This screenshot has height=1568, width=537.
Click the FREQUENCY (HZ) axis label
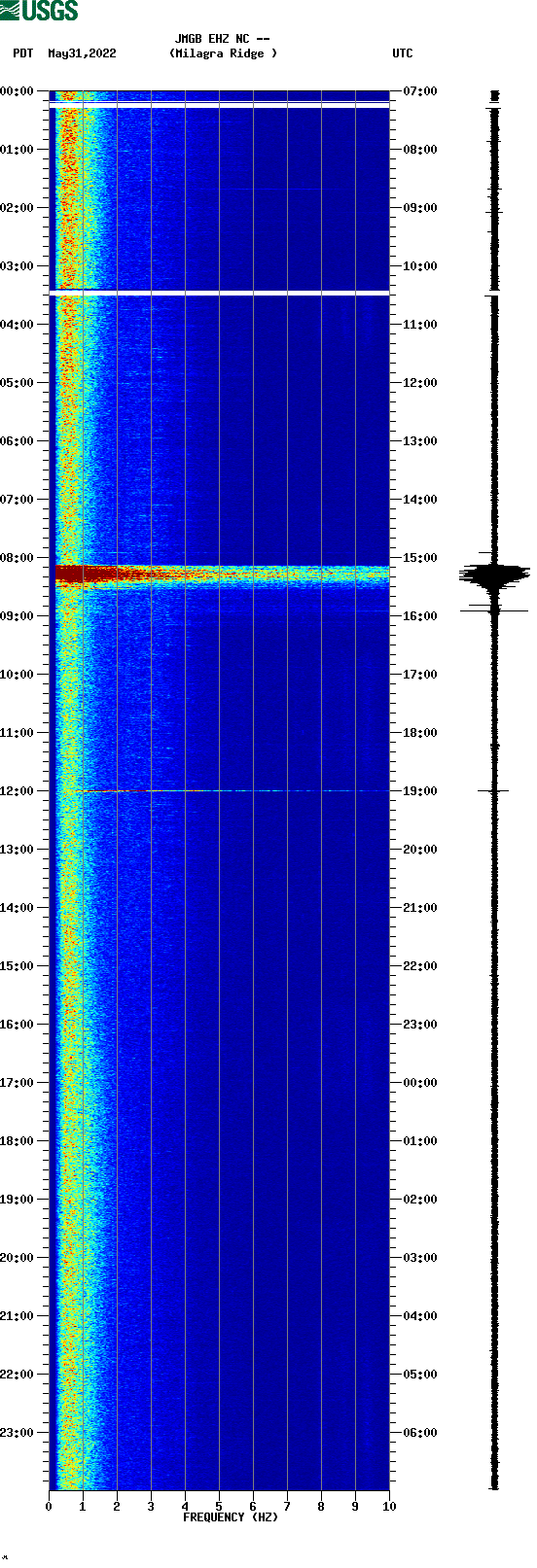pos(231,1517)
